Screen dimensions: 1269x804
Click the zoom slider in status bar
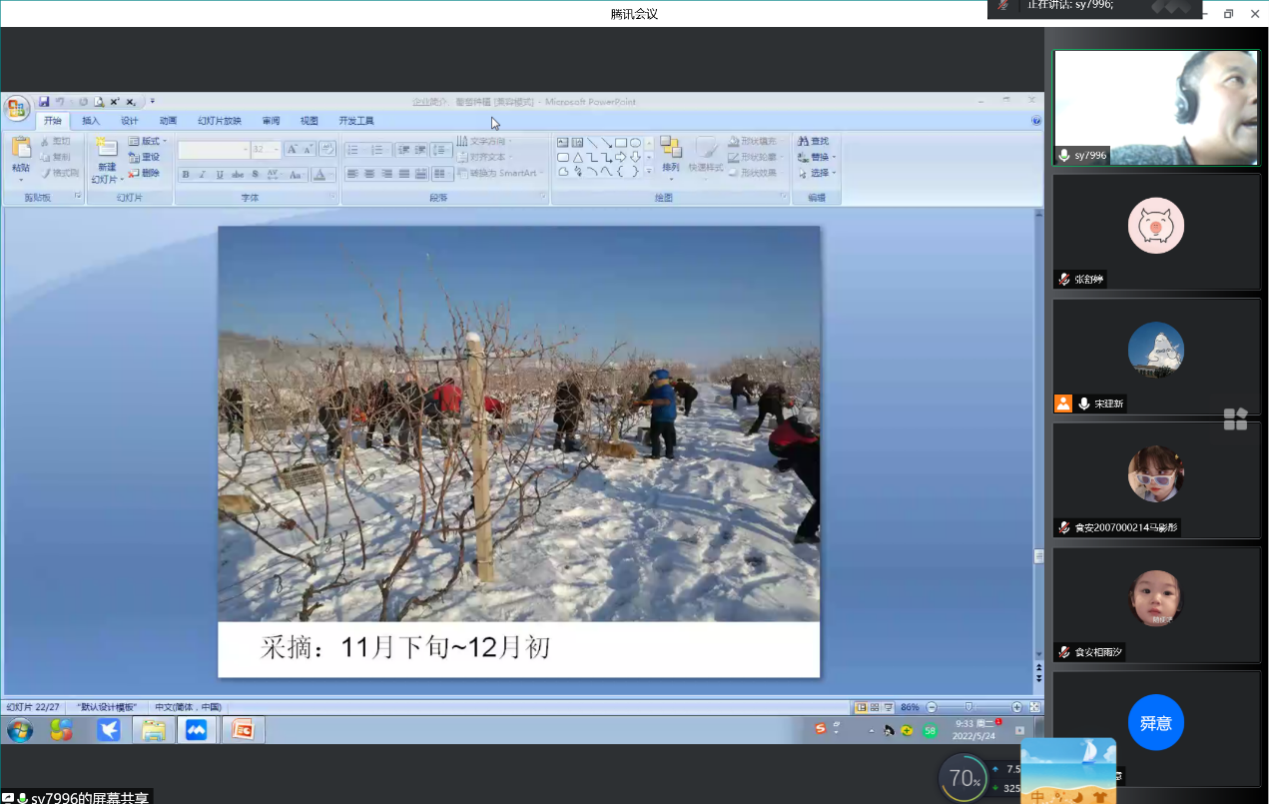968,707
